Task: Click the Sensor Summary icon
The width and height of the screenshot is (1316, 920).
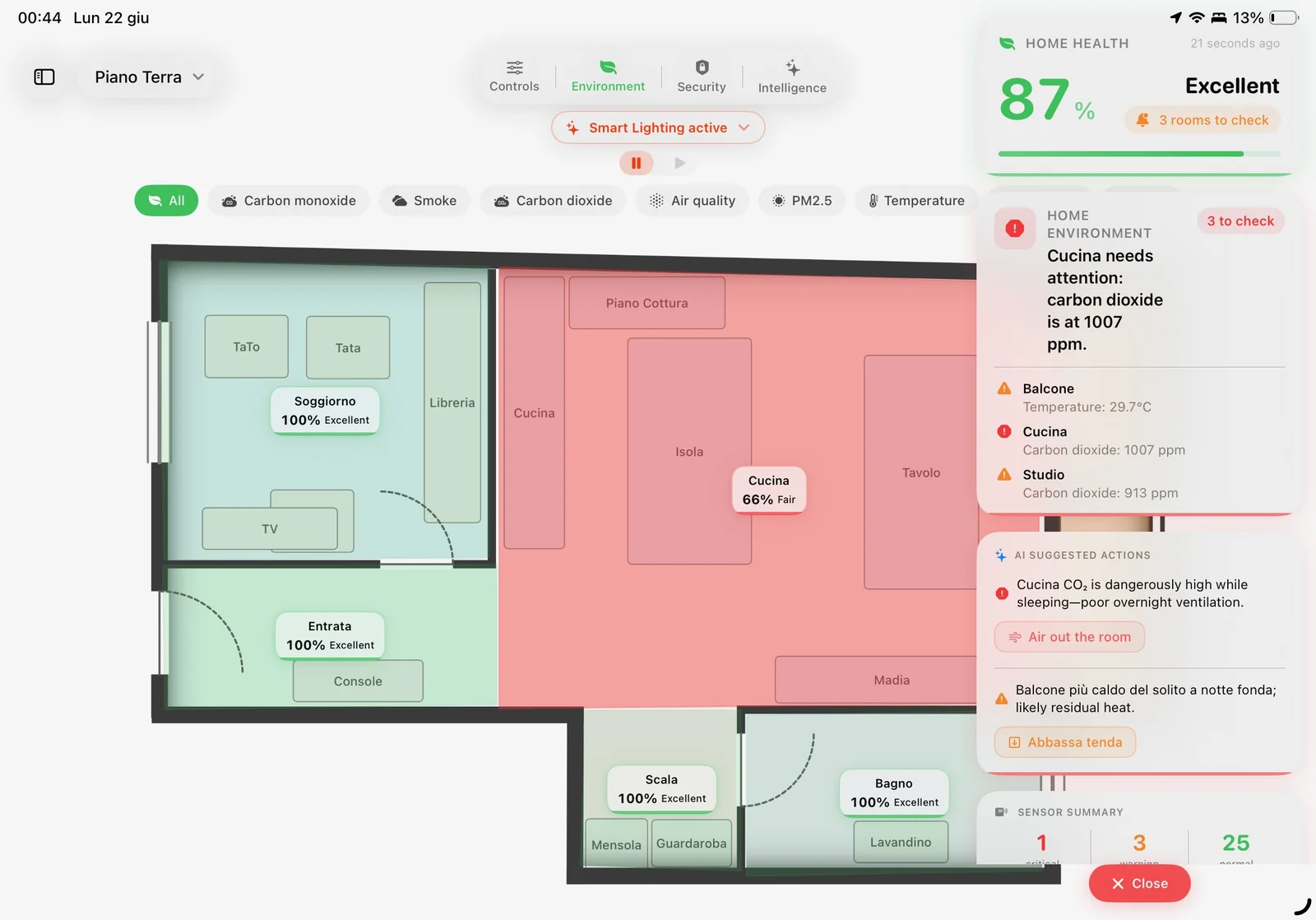Action: pyautogui.click(x=1001, y=812)
